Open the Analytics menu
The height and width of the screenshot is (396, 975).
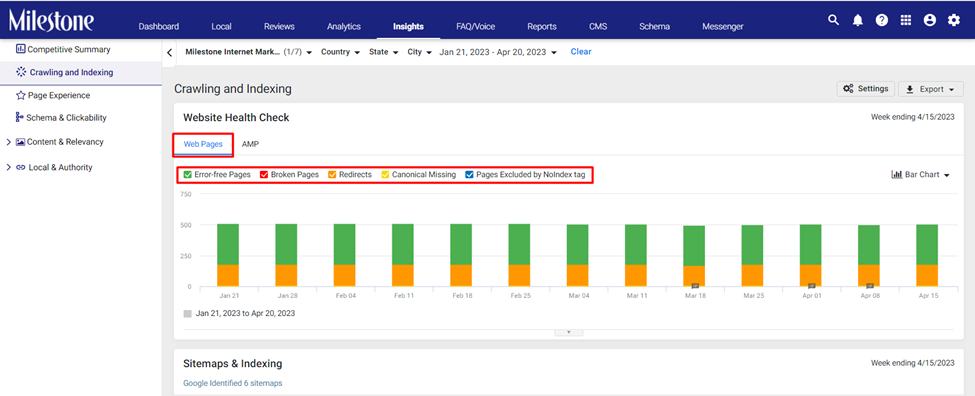[344, 26]
